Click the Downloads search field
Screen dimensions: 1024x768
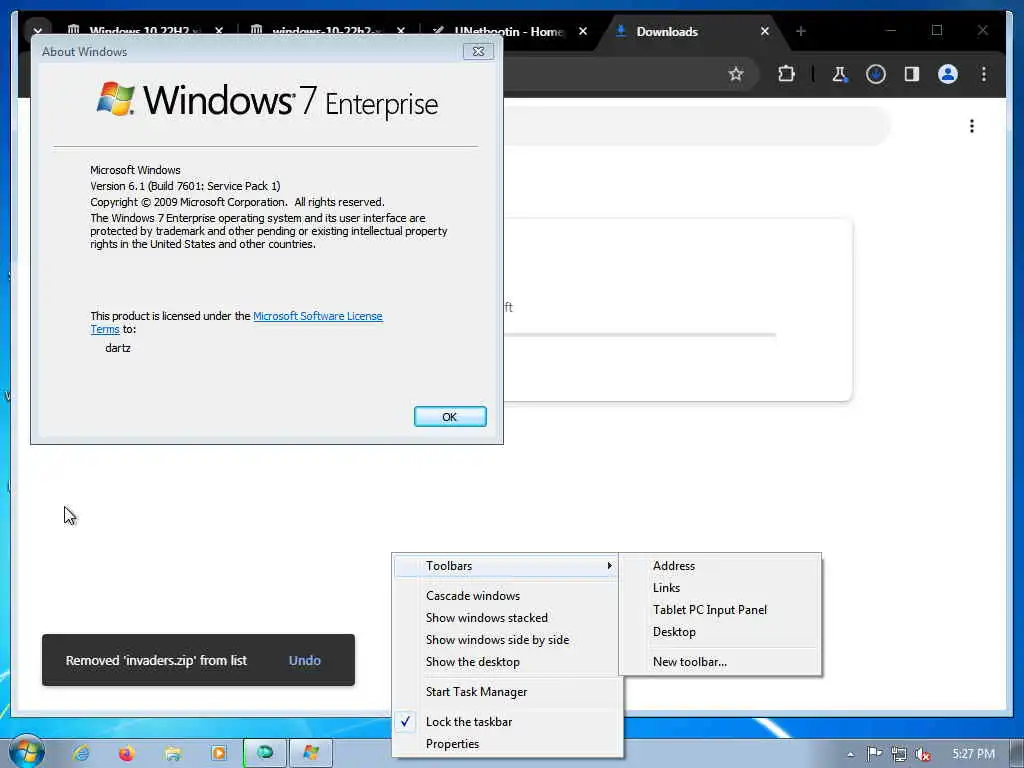click(697, 125)
